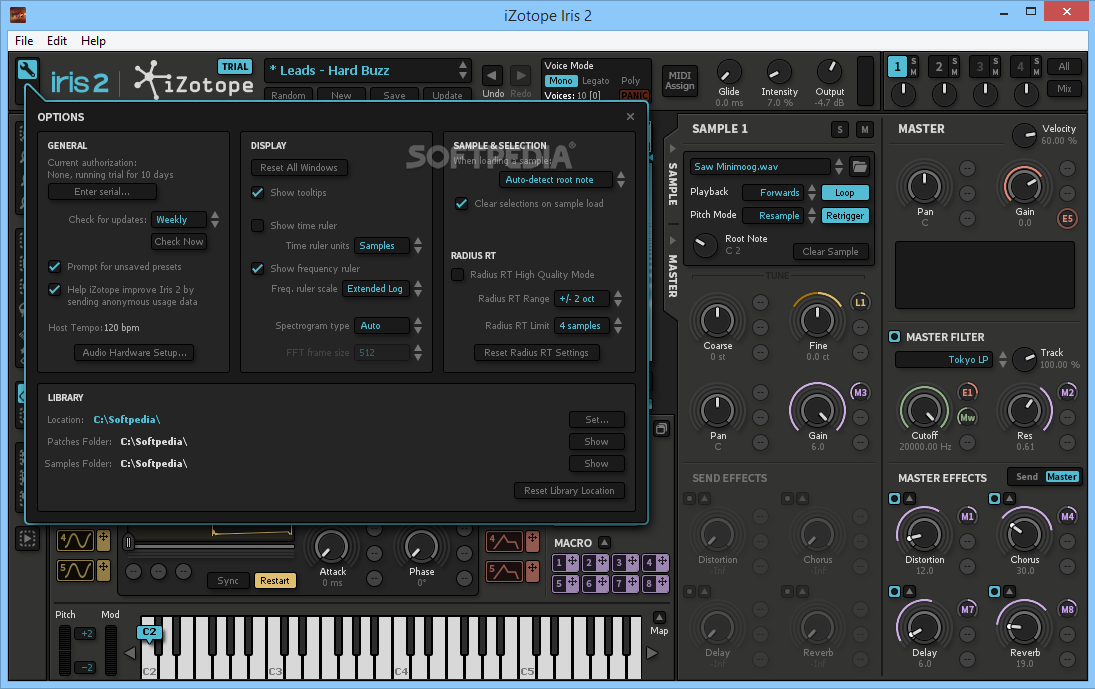Click macro 8 assign button
1095x689 pixels.
(656, 583)
